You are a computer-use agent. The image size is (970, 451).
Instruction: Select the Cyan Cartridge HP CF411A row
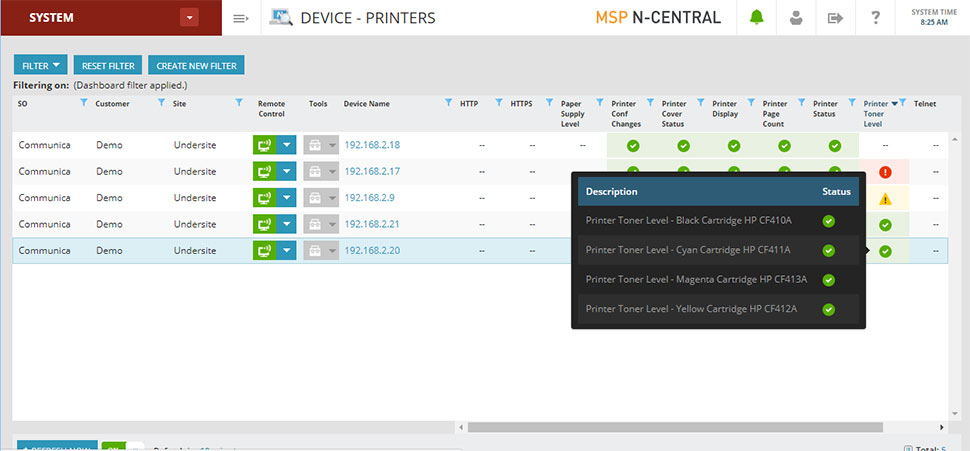[x=718, y=250]
